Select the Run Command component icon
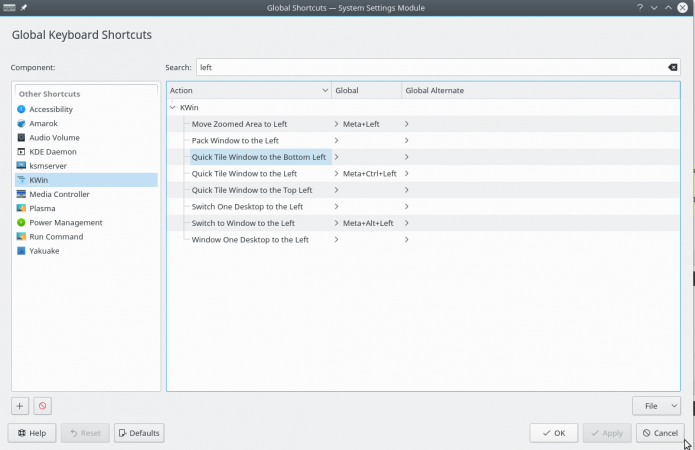 click(x=21, y=237)
